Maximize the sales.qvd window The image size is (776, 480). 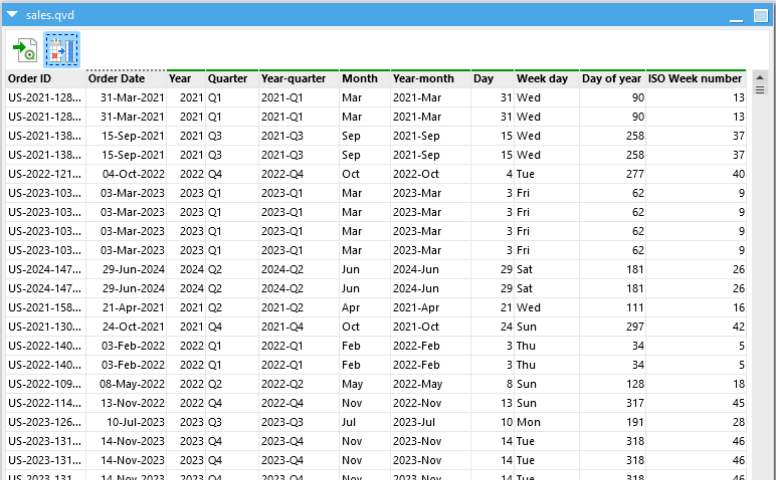coord(761,16)
